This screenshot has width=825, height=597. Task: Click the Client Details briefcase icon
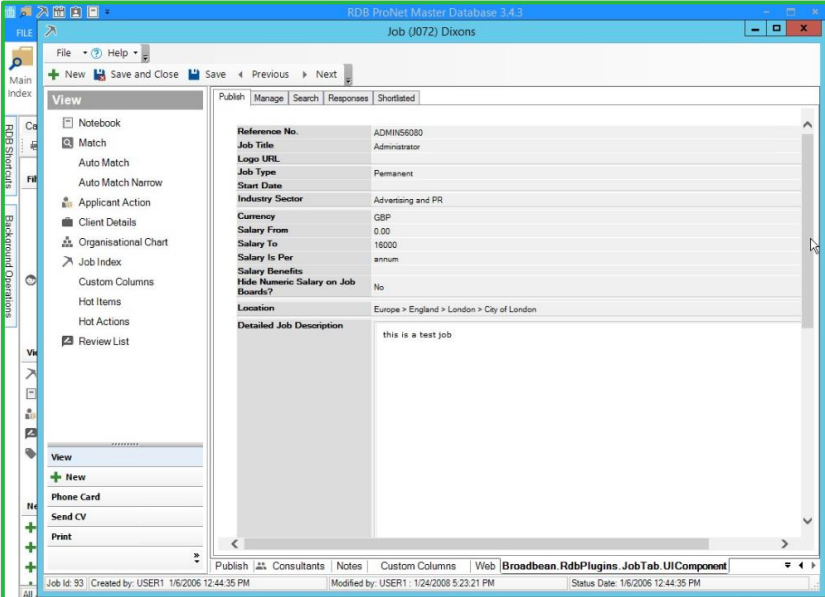coord(67,222)
